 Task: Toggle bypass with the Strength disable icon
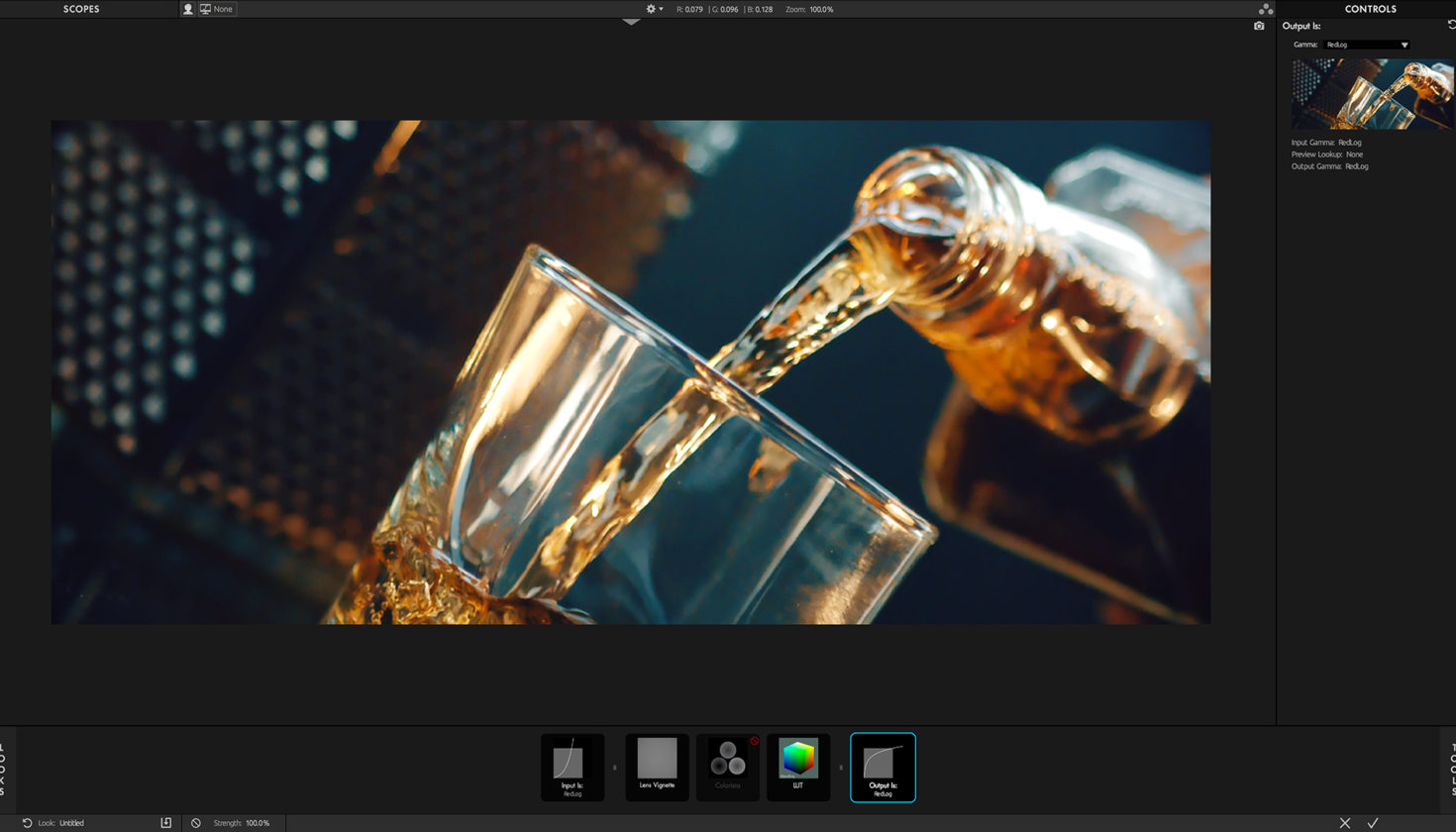(x=196, y=822)
